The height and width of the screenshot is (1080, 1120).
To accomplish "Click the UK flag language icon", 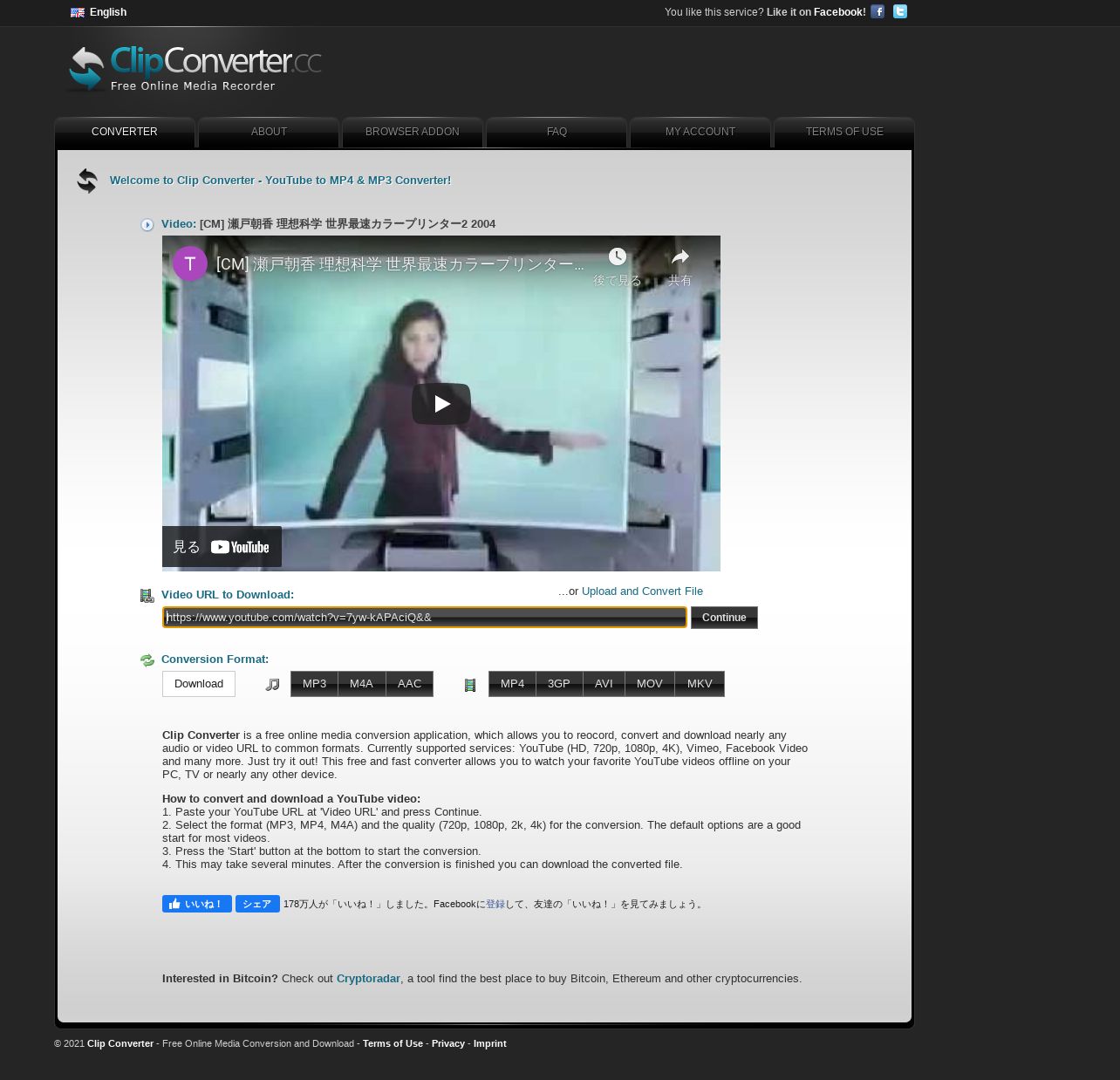I will point(78,12).
